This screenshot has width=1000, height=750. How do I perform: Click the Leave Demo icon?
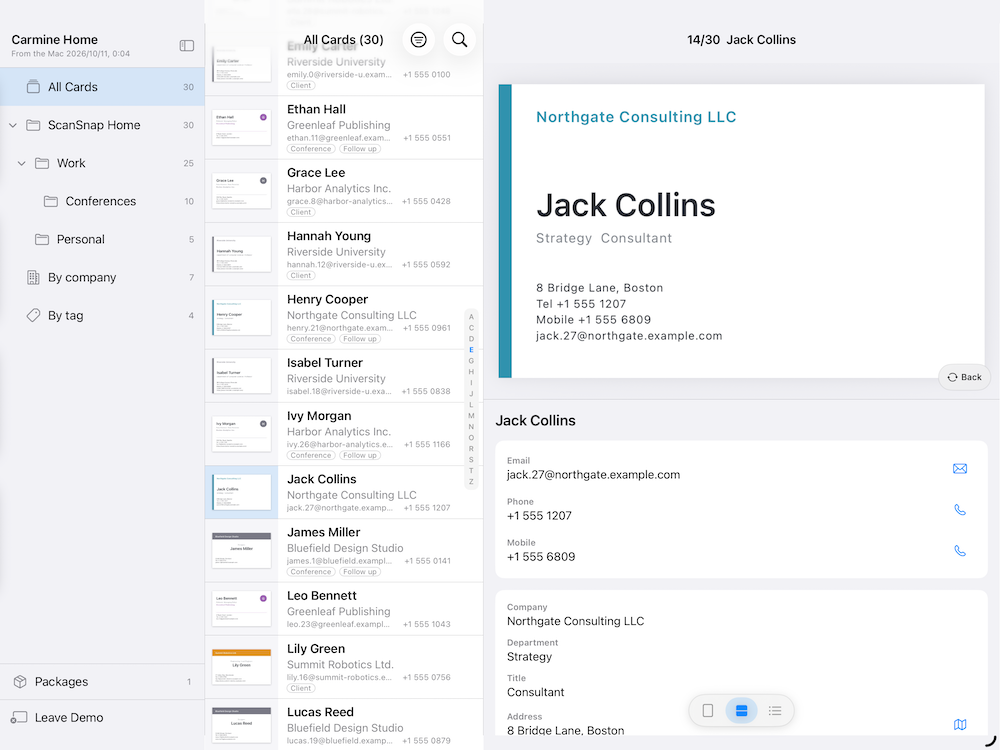click(x=19, y=717)
